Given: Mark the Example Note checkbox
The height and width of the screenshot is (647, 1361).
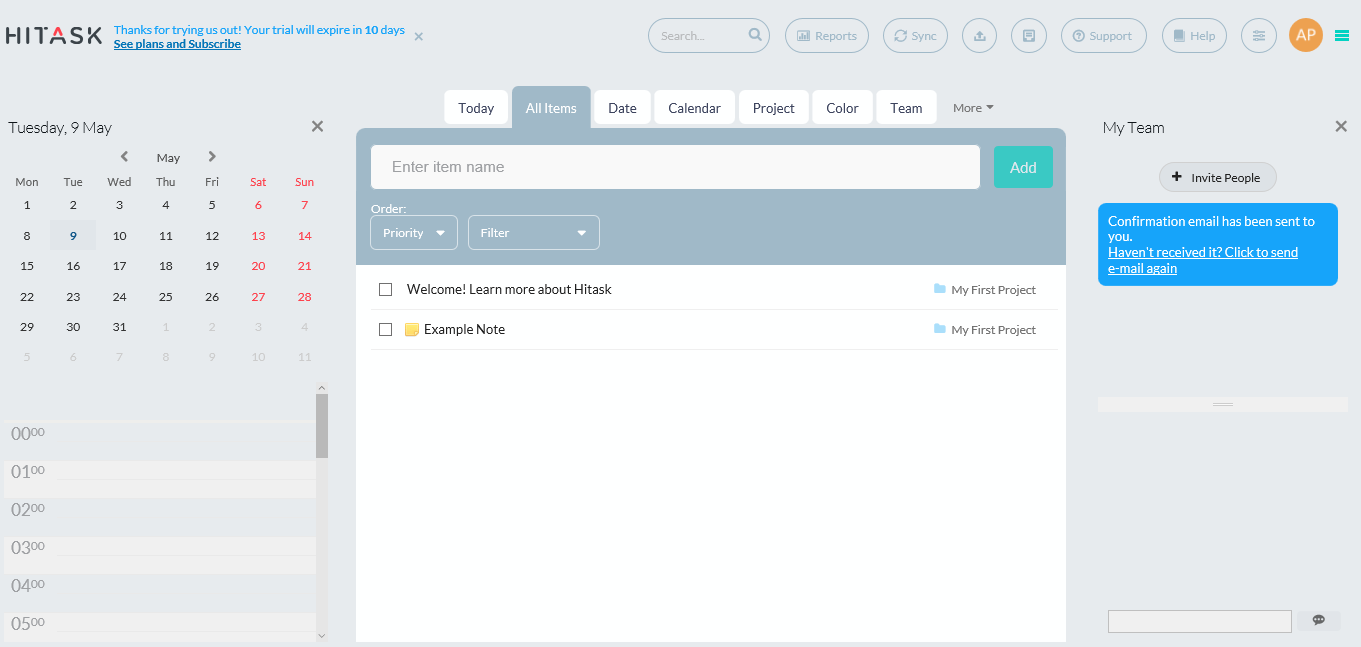Looking at the screenshot, I should (x=385, y=330).
